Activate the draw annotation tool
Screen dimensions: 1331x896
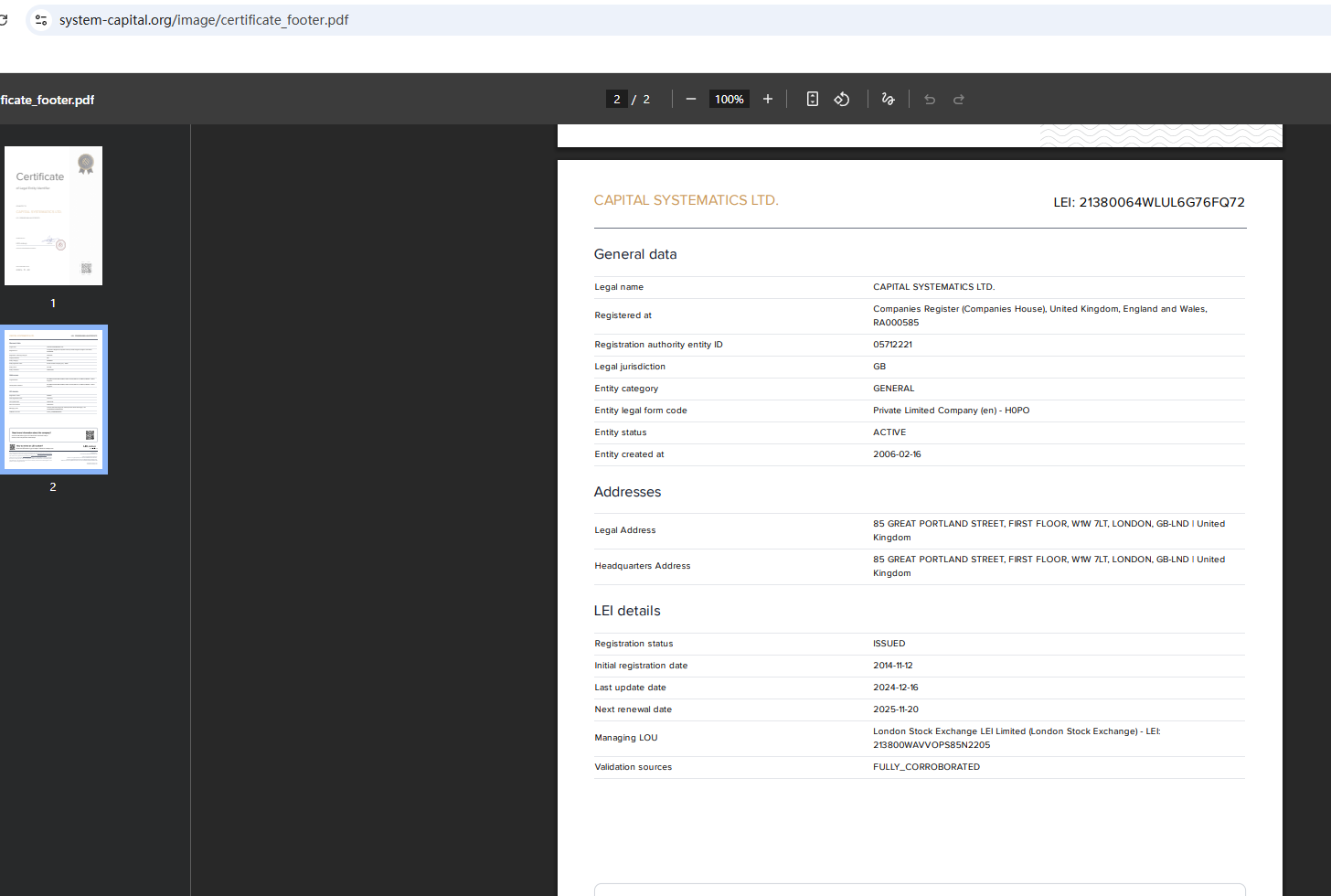(888, 99)
